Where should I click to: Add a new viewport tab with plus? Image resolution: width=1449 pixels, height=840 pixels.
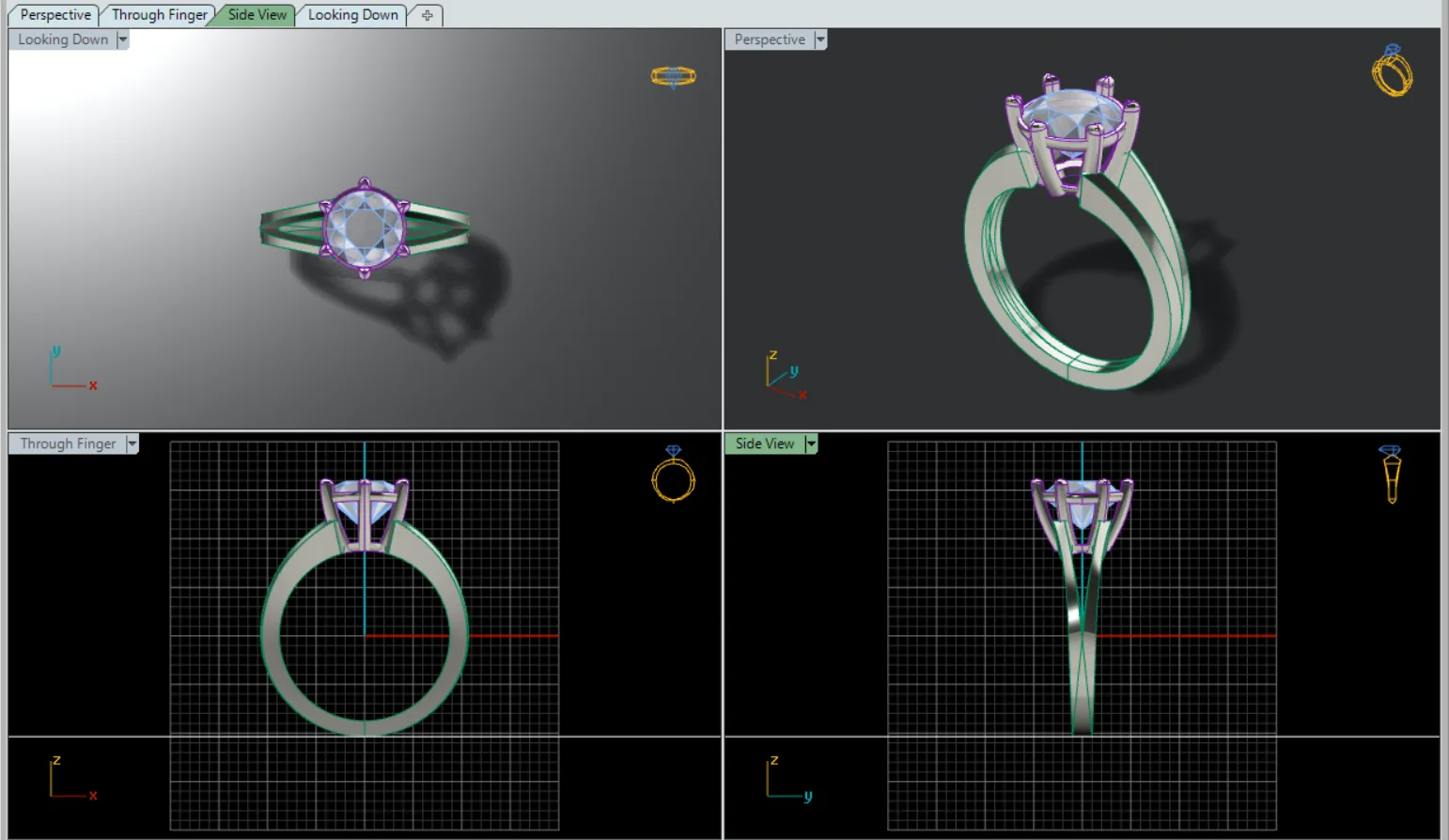pyautogui.click(x=428, y=15)
